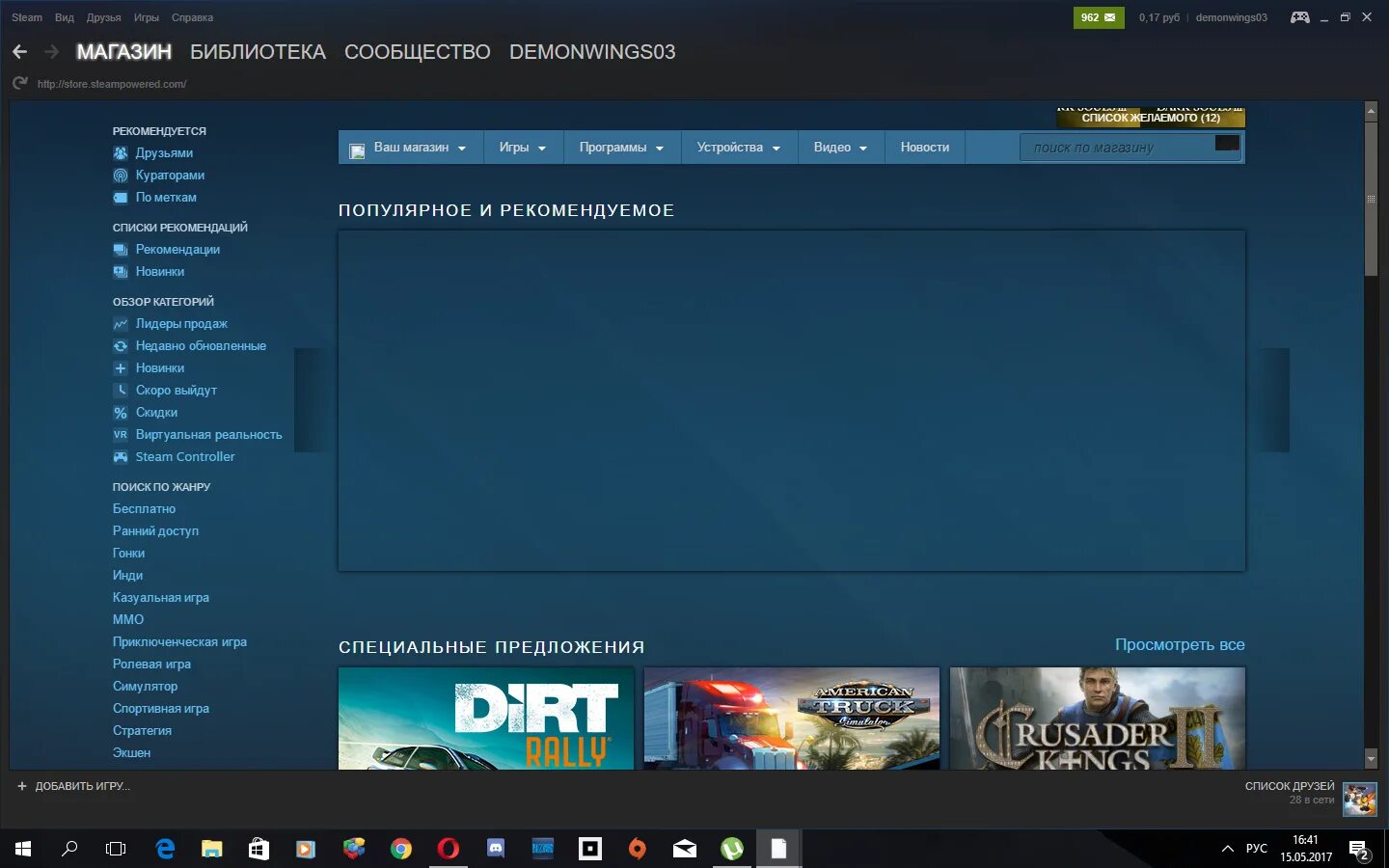The image size is (1389, 868).
Task: Open the friends list avatar icon
Action: pyautogui.click(x=1360, y=800)
